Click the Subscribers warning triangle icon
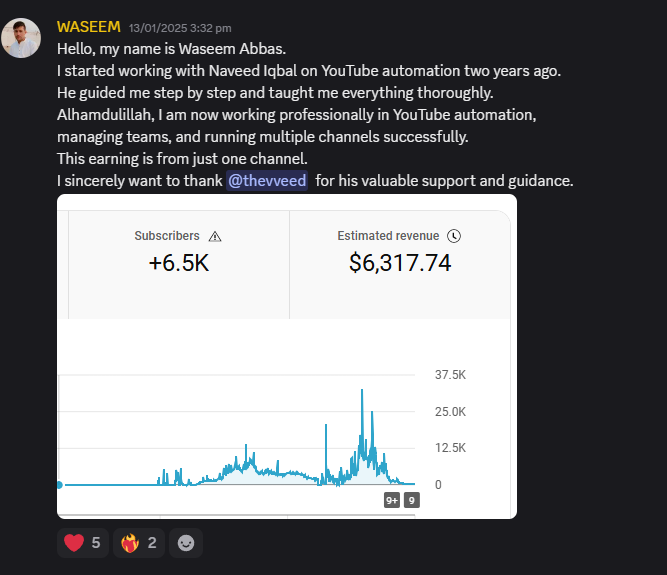667x575 pixels. [x=215, y=236]
